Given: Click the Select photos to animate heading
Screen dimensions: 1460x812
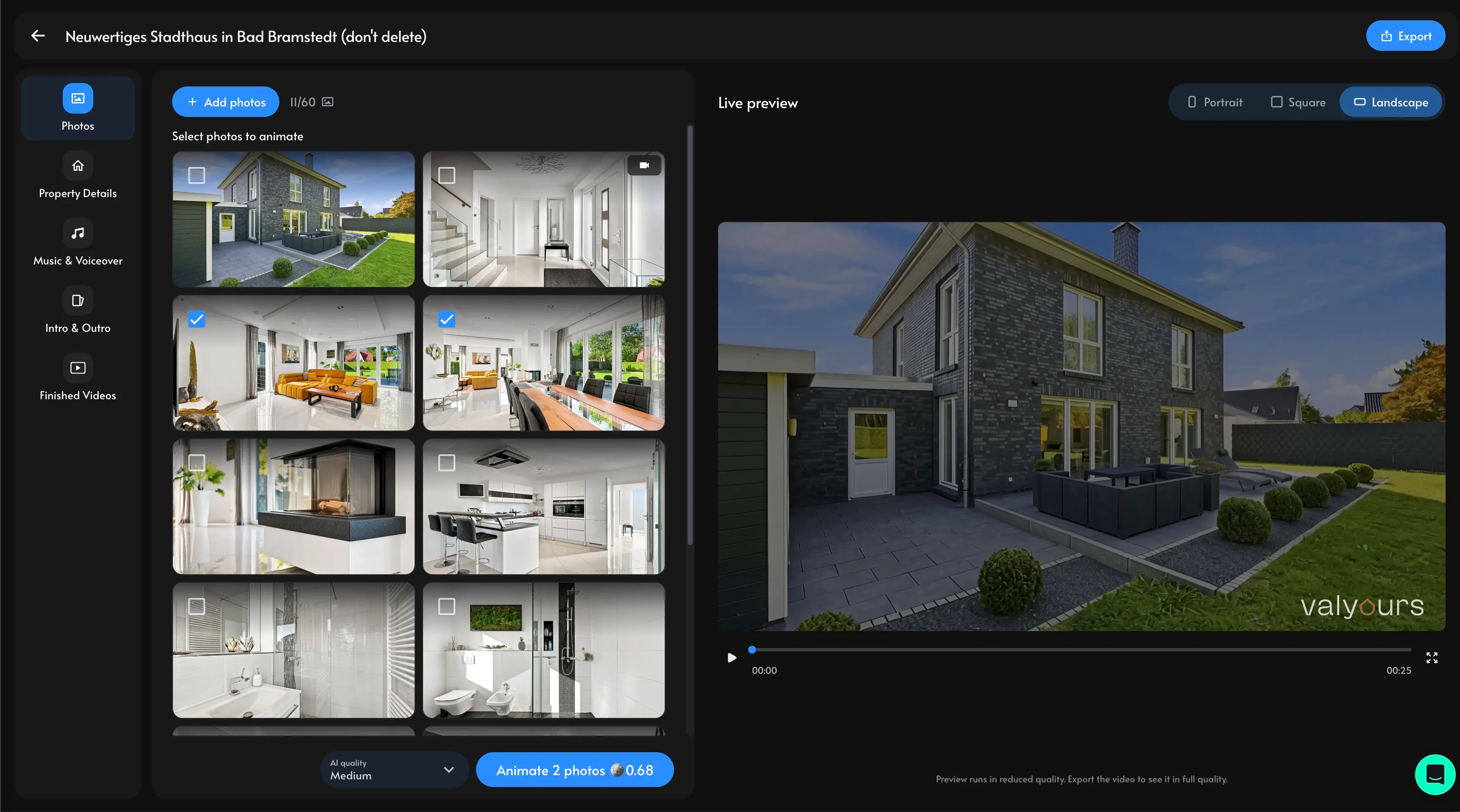Looking at the screenshot, I should click(x=237, y=136).
